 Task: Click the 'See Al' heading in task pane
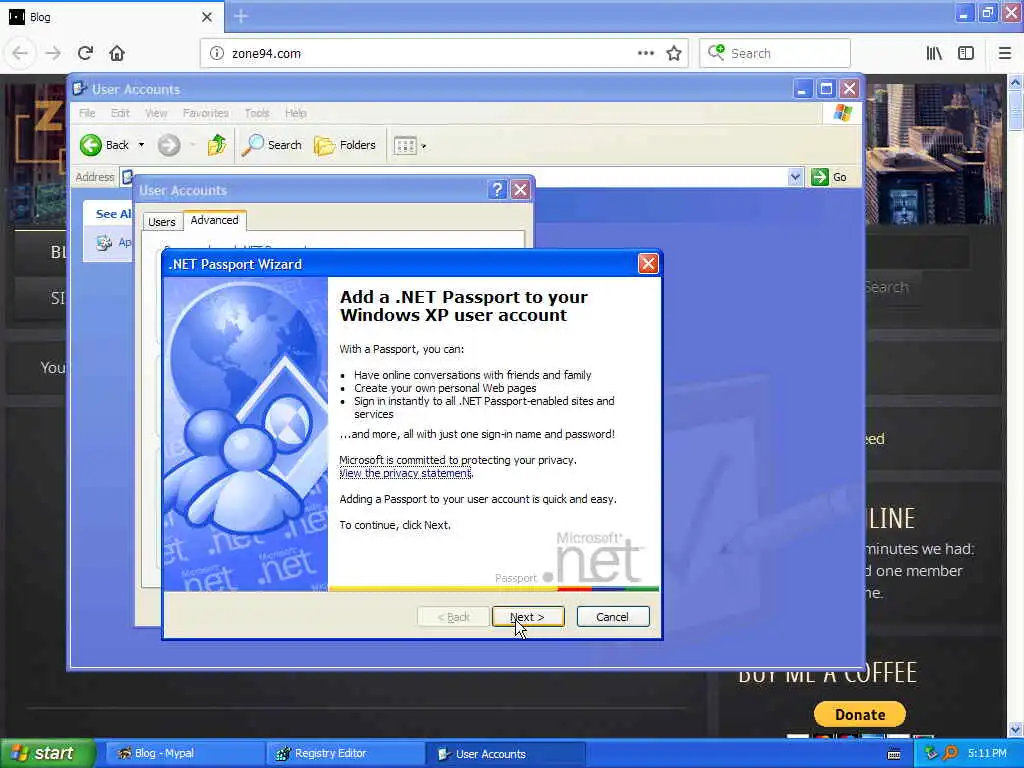click(x=113, y=214)
